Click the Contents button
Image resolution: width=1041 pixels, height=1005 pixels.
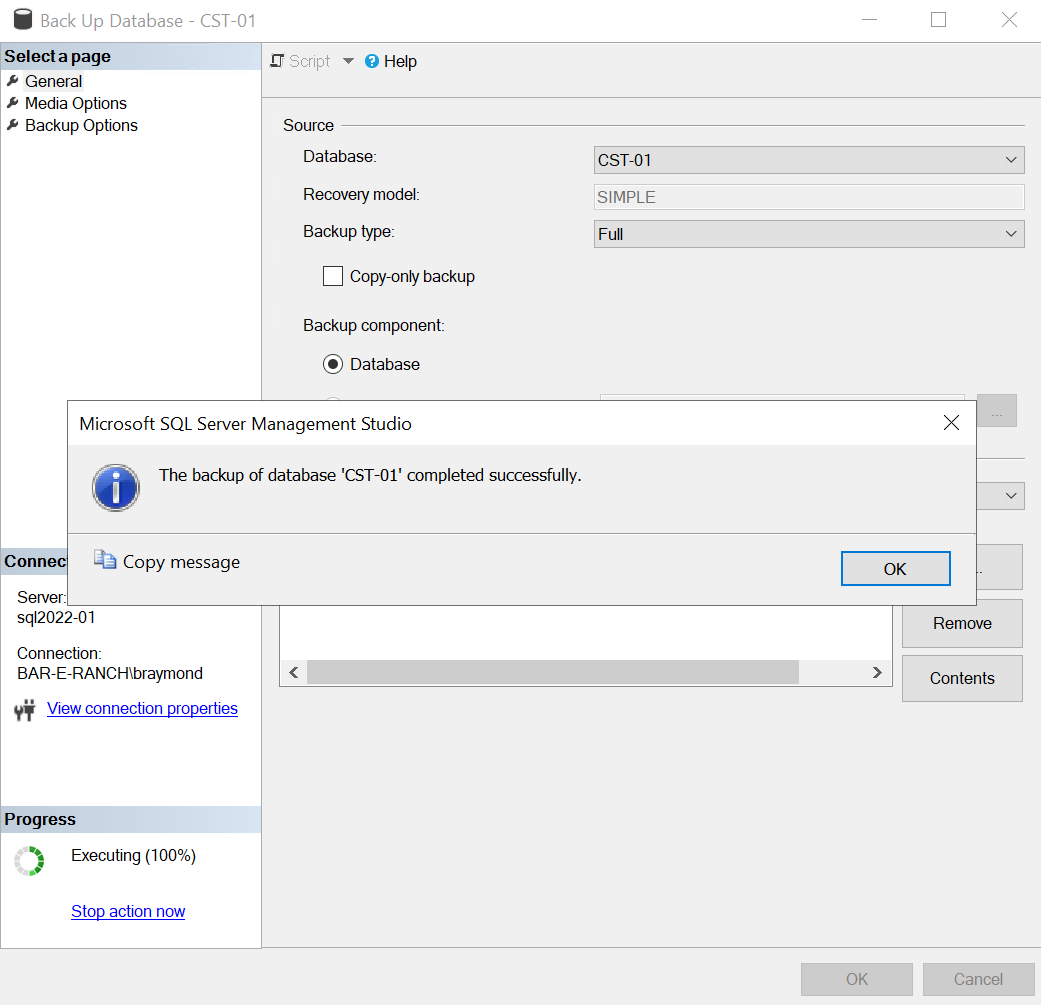point(961,678)
